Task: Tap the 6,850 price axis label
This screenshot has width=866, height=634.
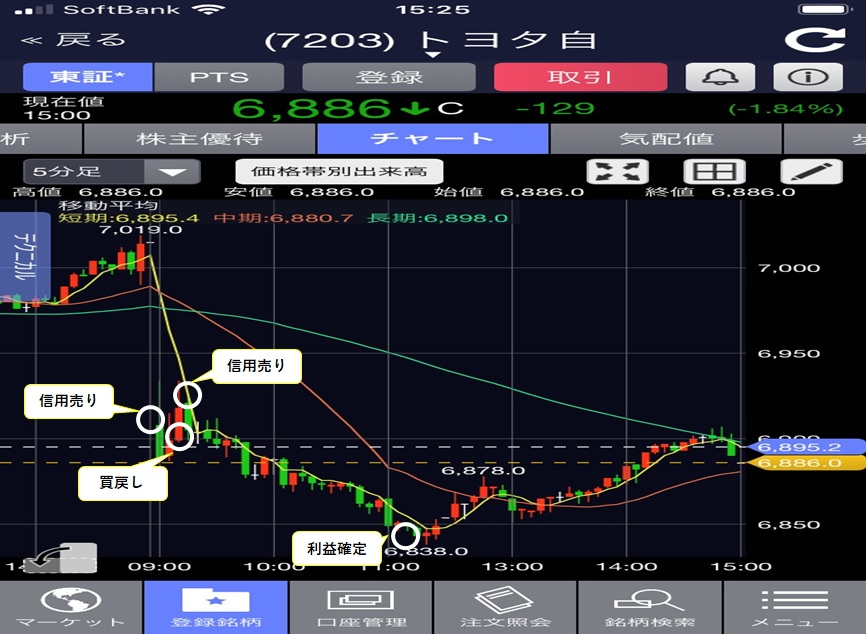Action: pos(789,525)
